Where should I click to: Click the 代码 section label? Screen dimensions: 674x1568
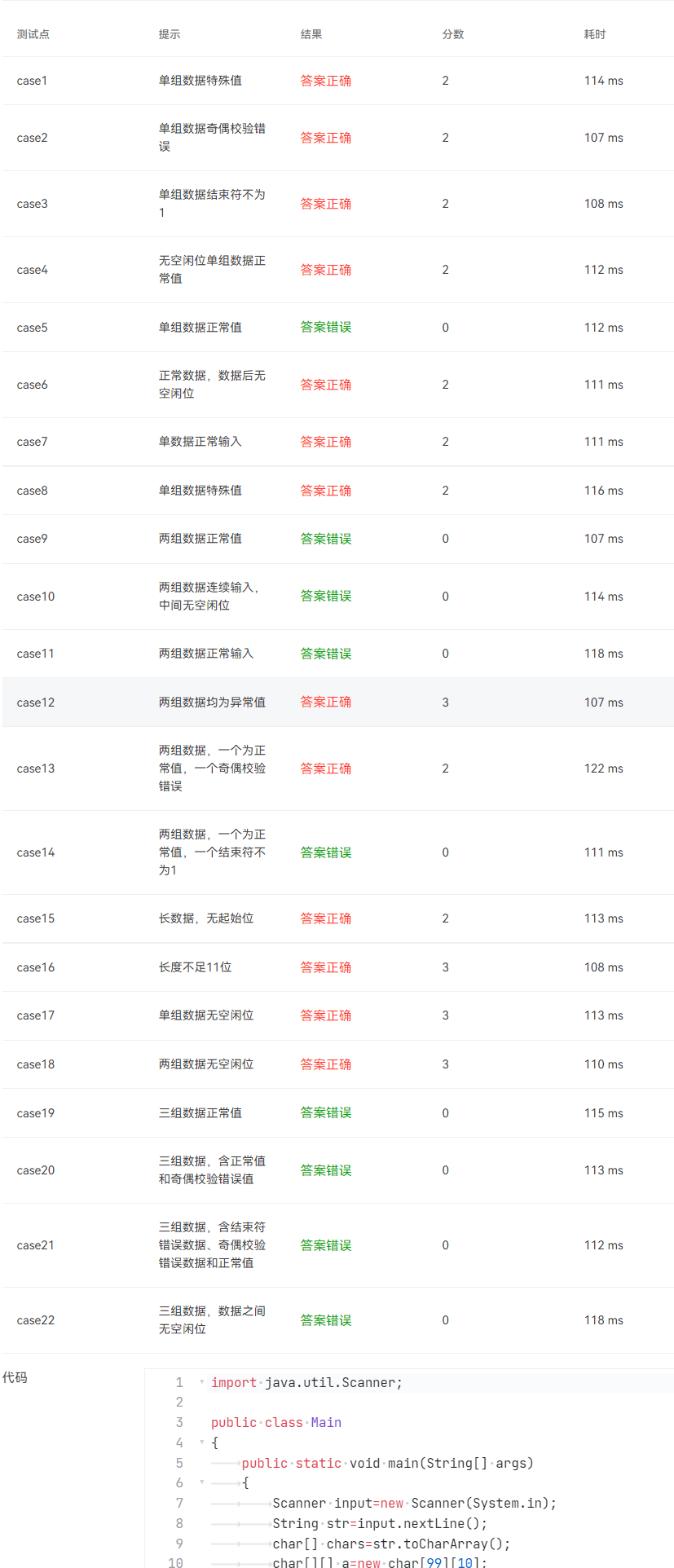pos(15,1377)
